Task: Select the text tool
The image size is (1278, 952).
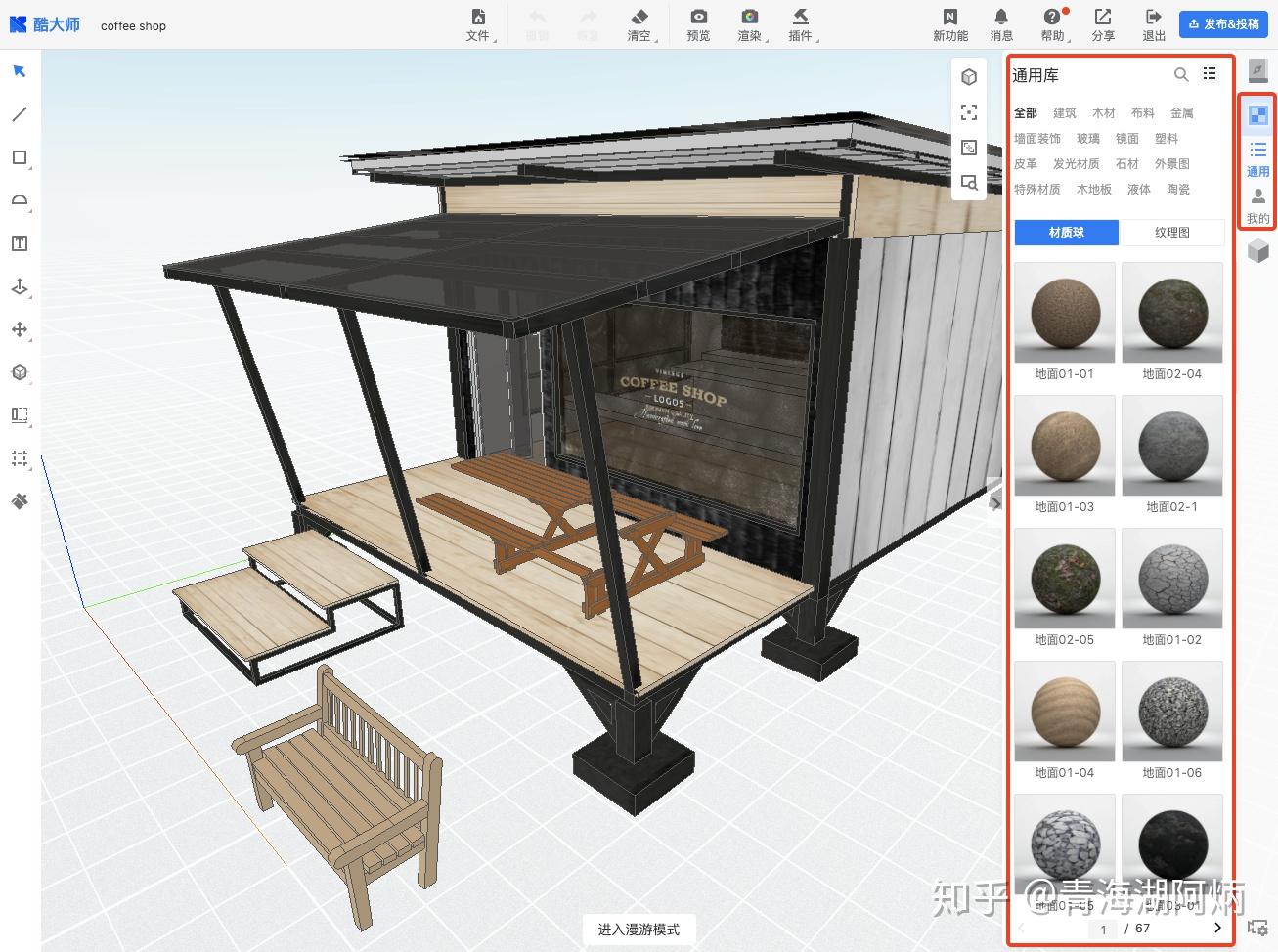Action: (x=20, y=243)
